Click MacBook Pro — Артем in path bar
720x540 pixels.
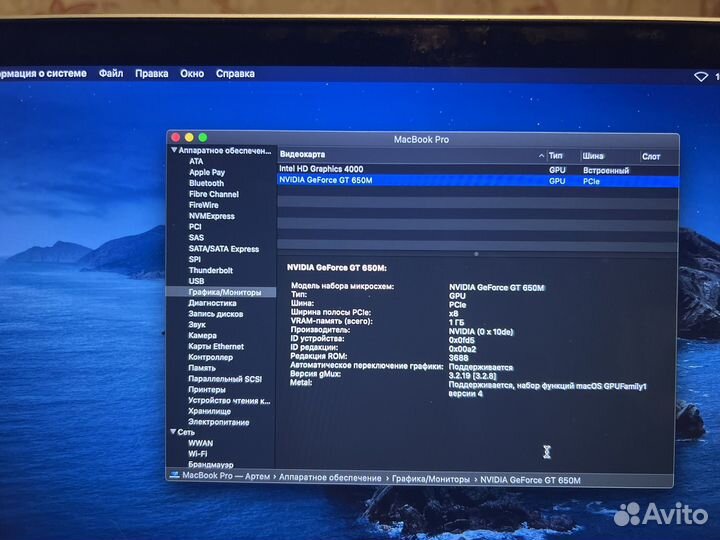226,476
